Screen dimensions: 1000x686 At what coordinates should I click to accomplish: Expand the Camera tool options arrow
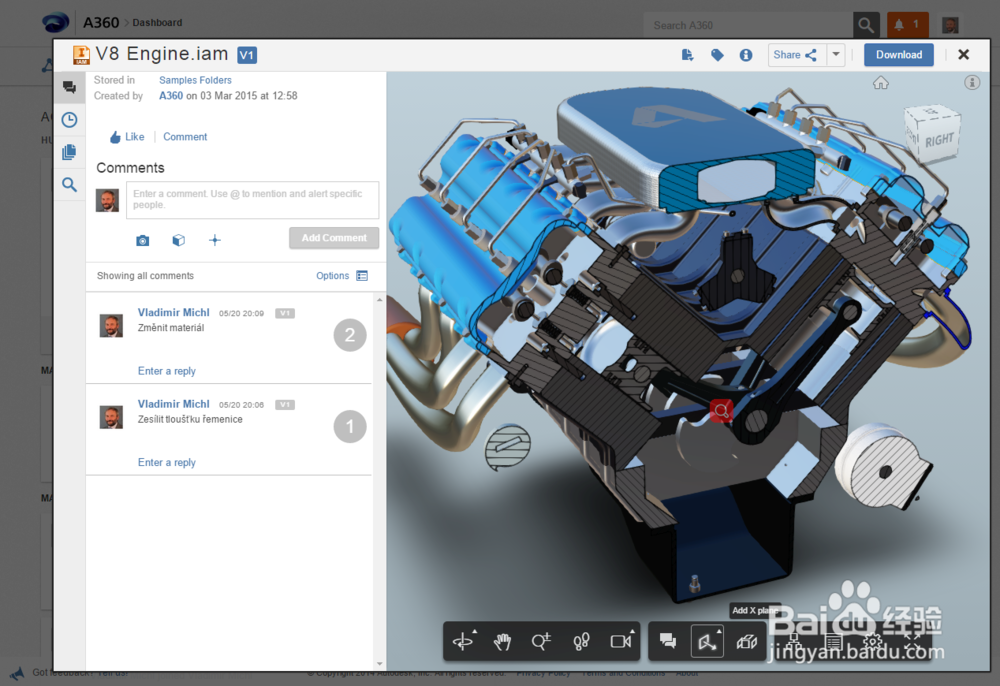coord(633,632)
